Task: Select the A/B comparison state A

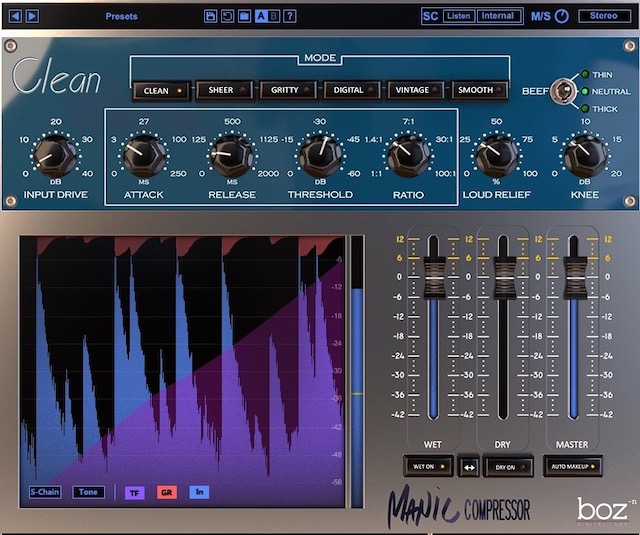Action: coord(261,16)
